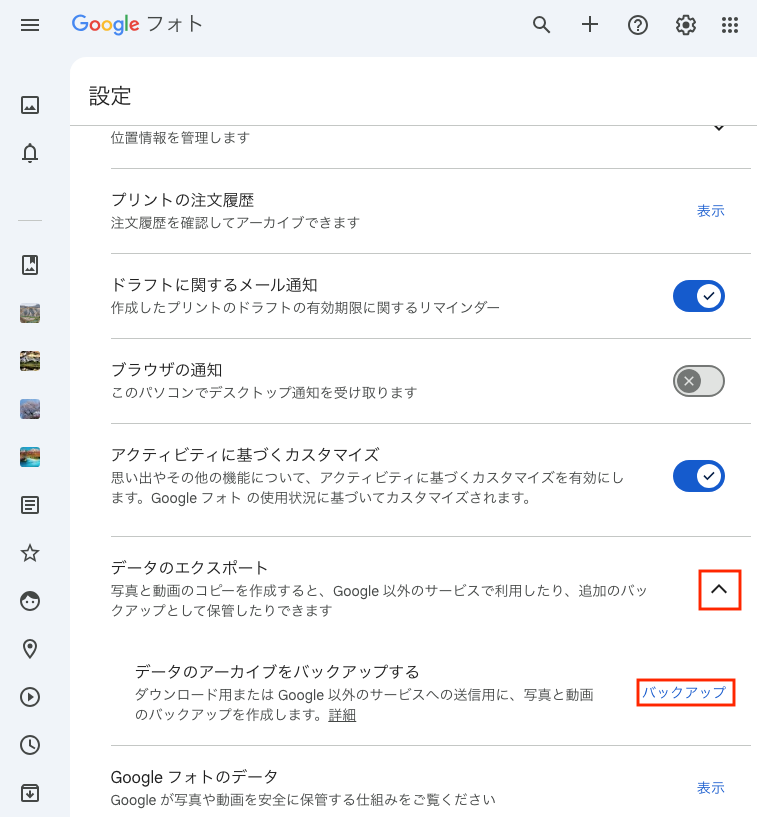This screenshot has width=757, height=817.
Task: Expand the 位置情報 section chevron
Action: tap(719, 128)
